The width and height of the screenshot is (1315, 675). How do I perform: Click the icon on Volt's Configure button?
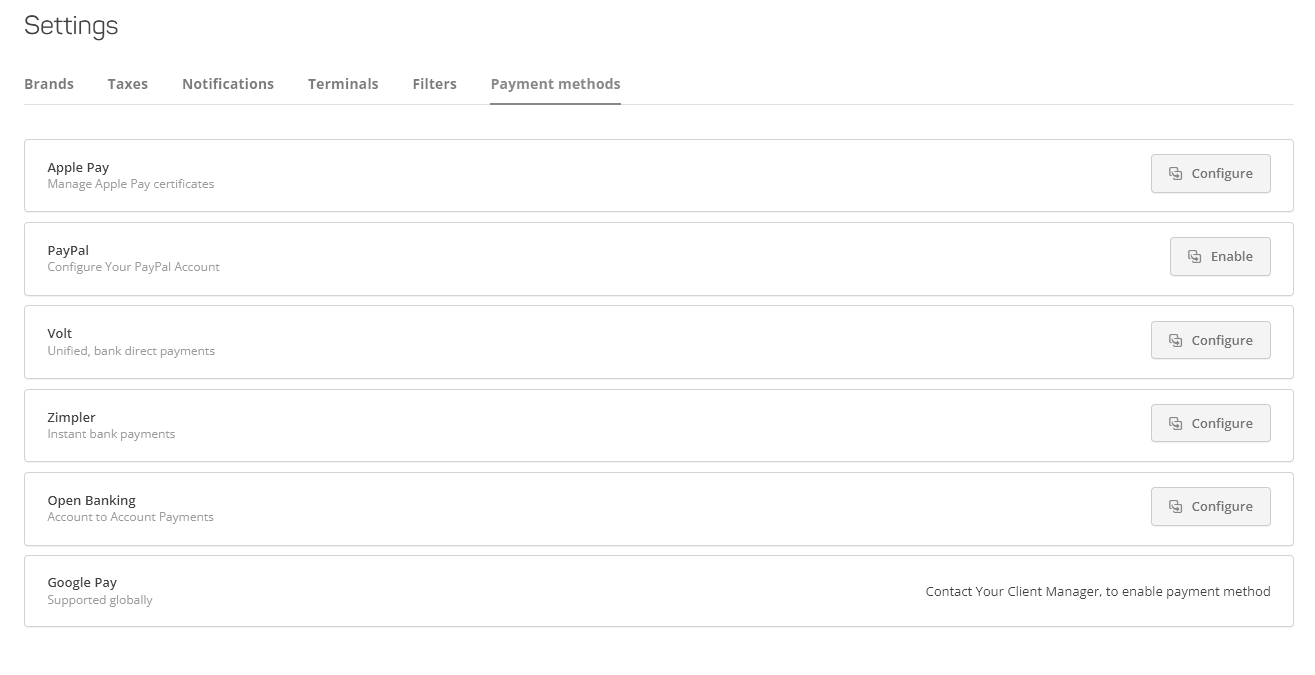tap(1174, 339)
